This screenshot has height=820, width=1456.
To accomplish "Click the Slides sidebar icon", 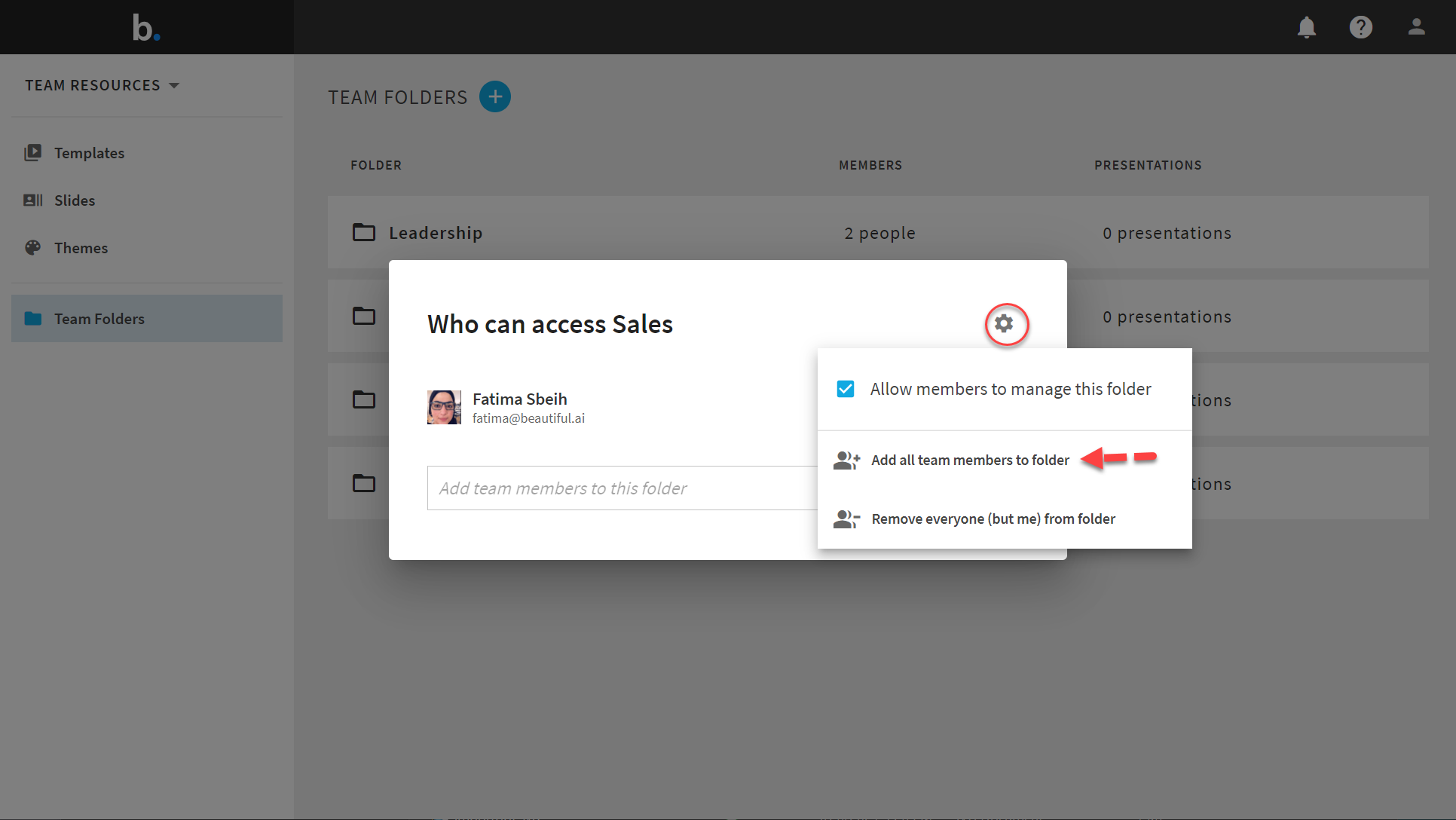I will coord(33,200).
